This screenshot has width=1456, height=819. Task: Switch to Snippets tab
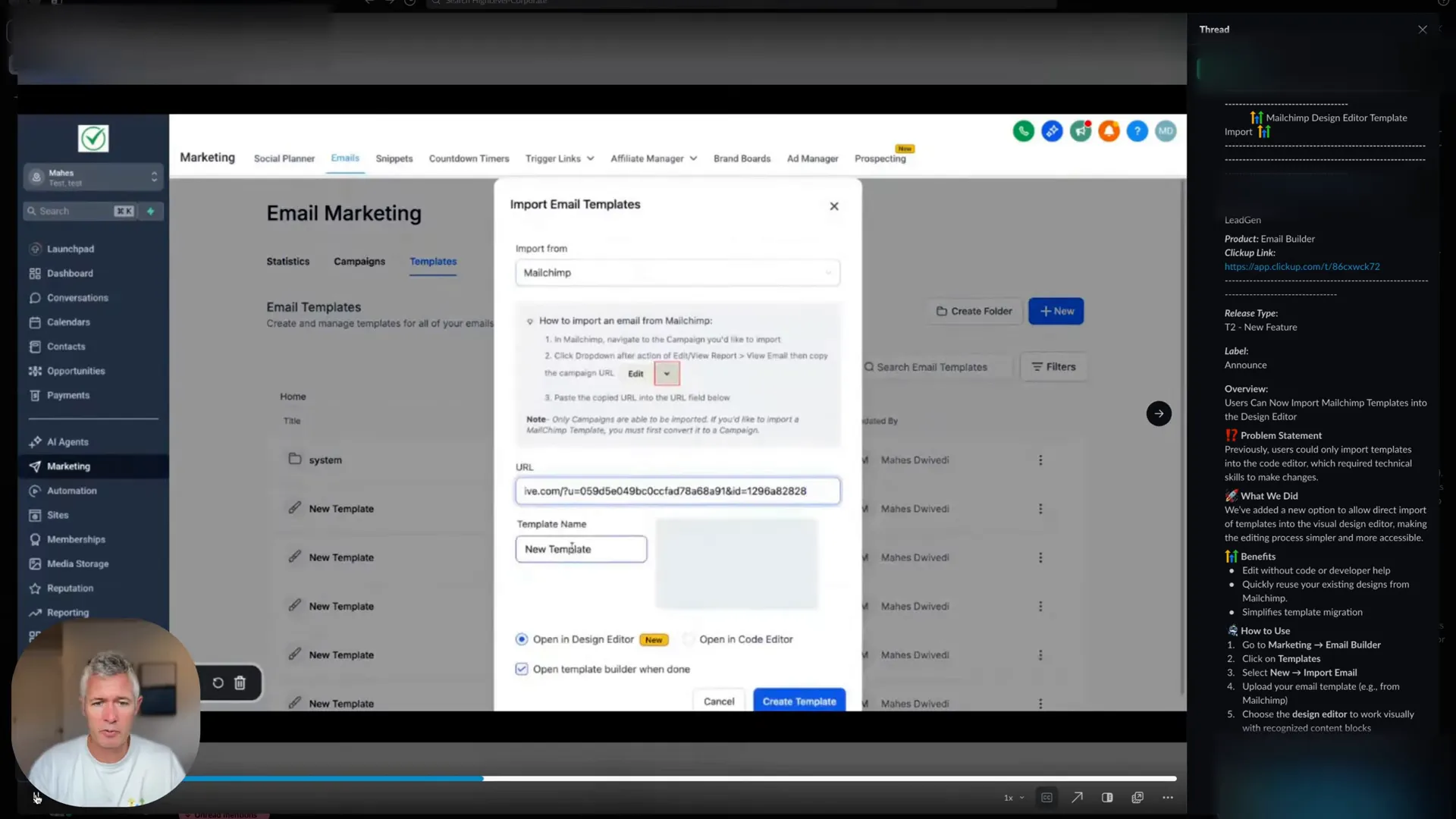tap(394, 158)
